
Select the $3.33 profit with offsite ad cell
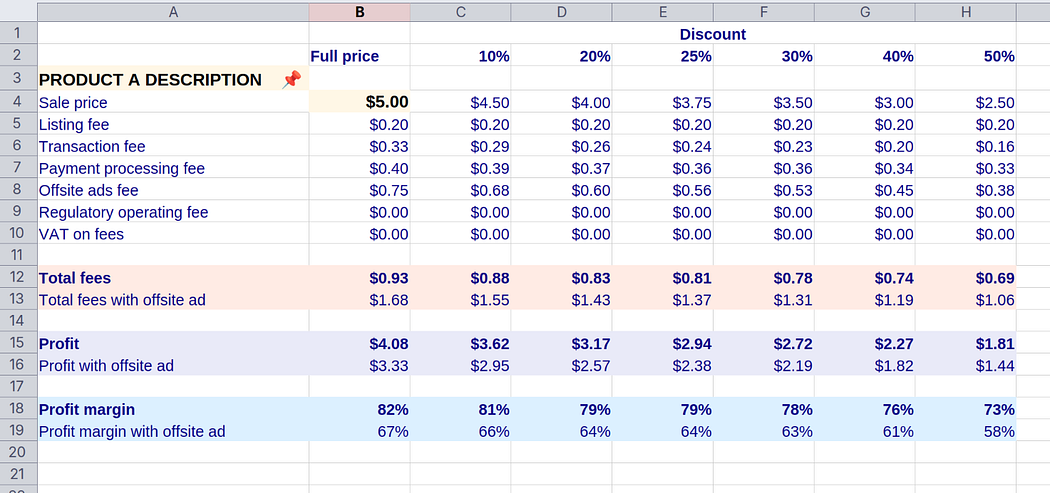coord(360,365)
